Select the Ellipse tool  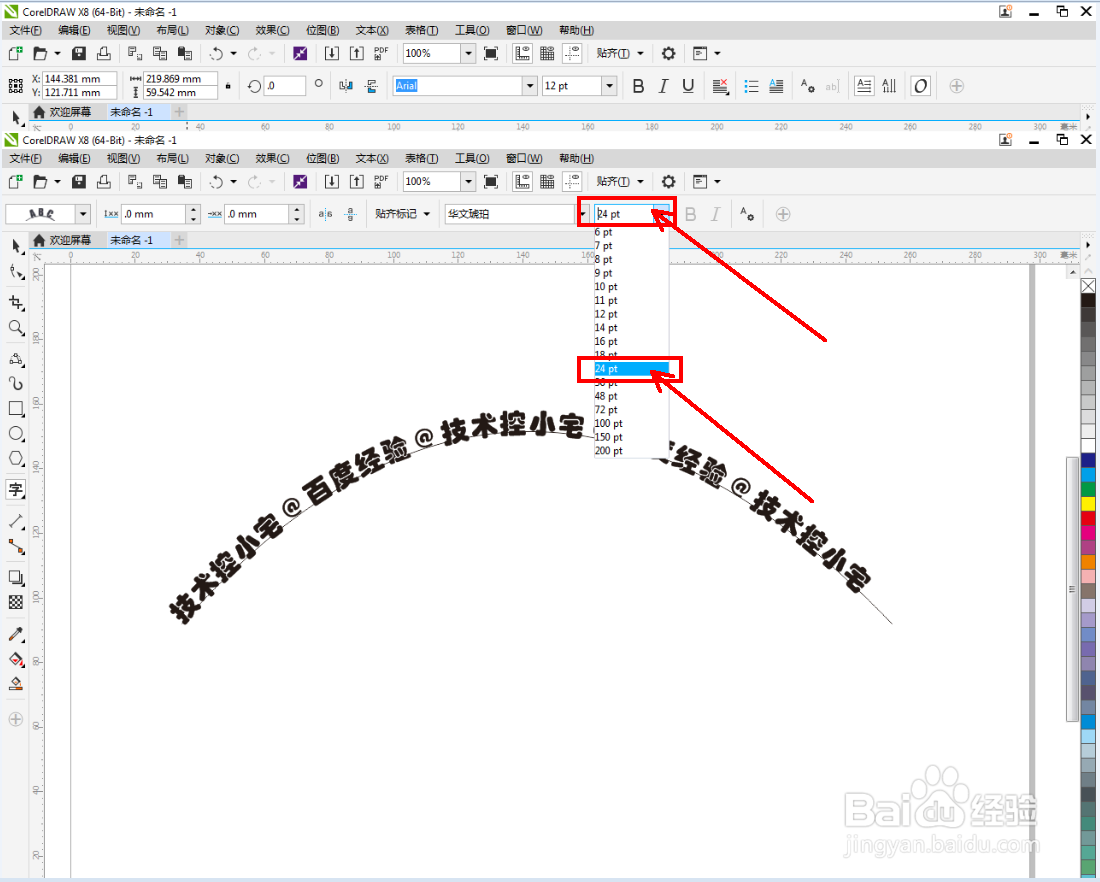click(16, 434)
